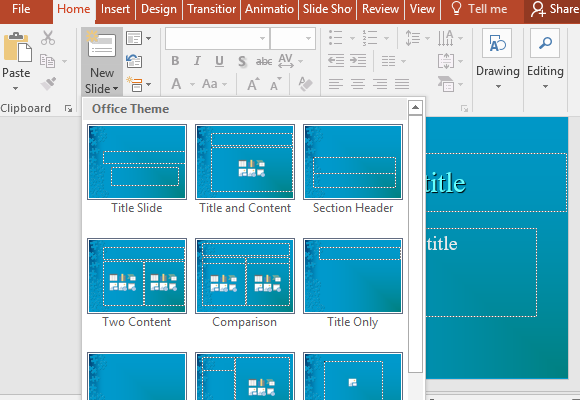Click the Tell me search box
The width and height of the screenshot is (580, 400).
tap(479, 9)
